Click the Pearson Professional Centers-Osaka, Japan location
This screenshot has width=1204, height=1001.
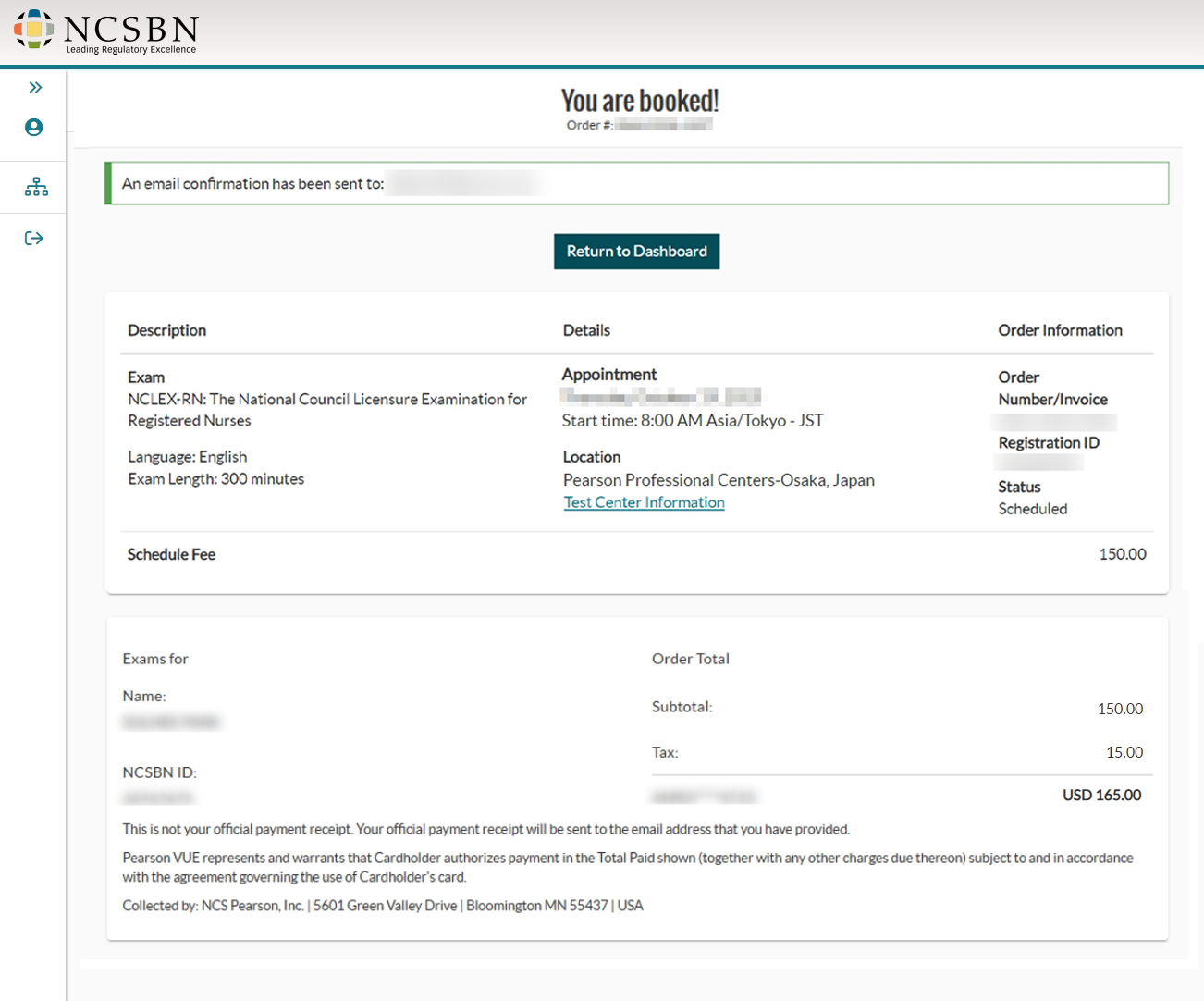[x=719, y=480]
